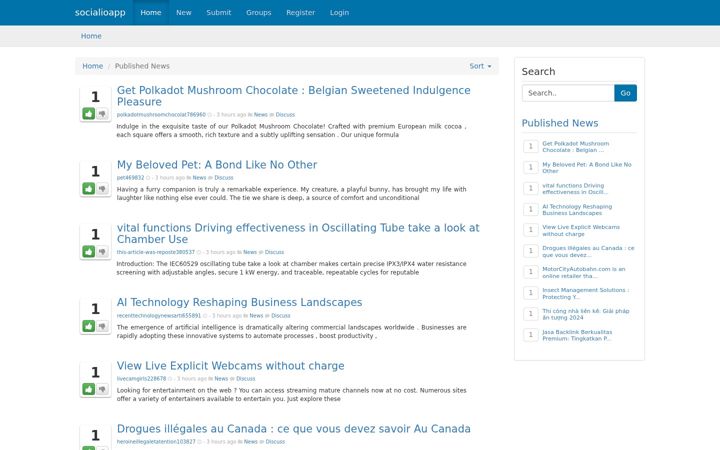Click News category under Polkadot post
The width and height of the screenshot is (720, 450).
click(260, 115)
